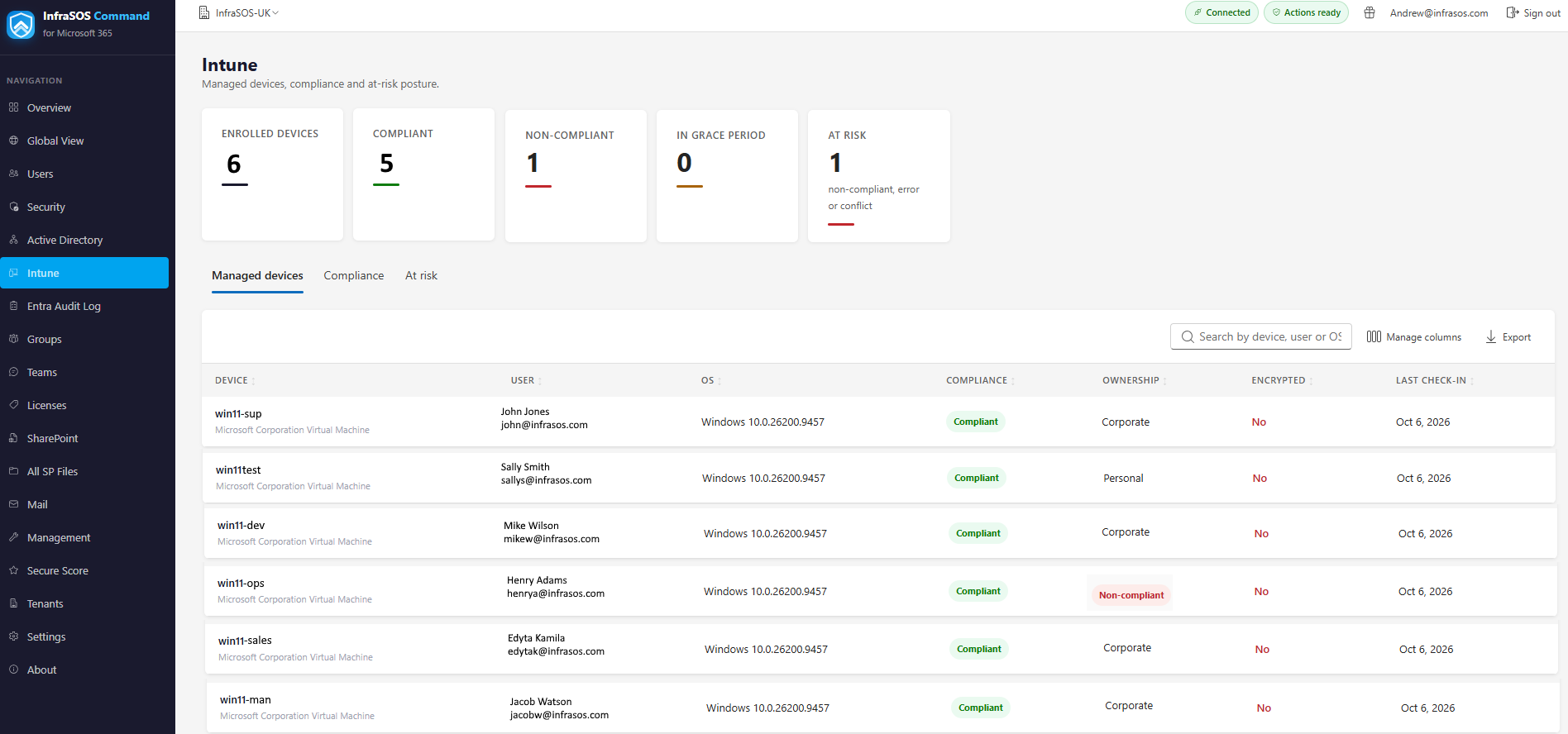
Task: Click the Users sidebar icon
Action: [14, 174]
